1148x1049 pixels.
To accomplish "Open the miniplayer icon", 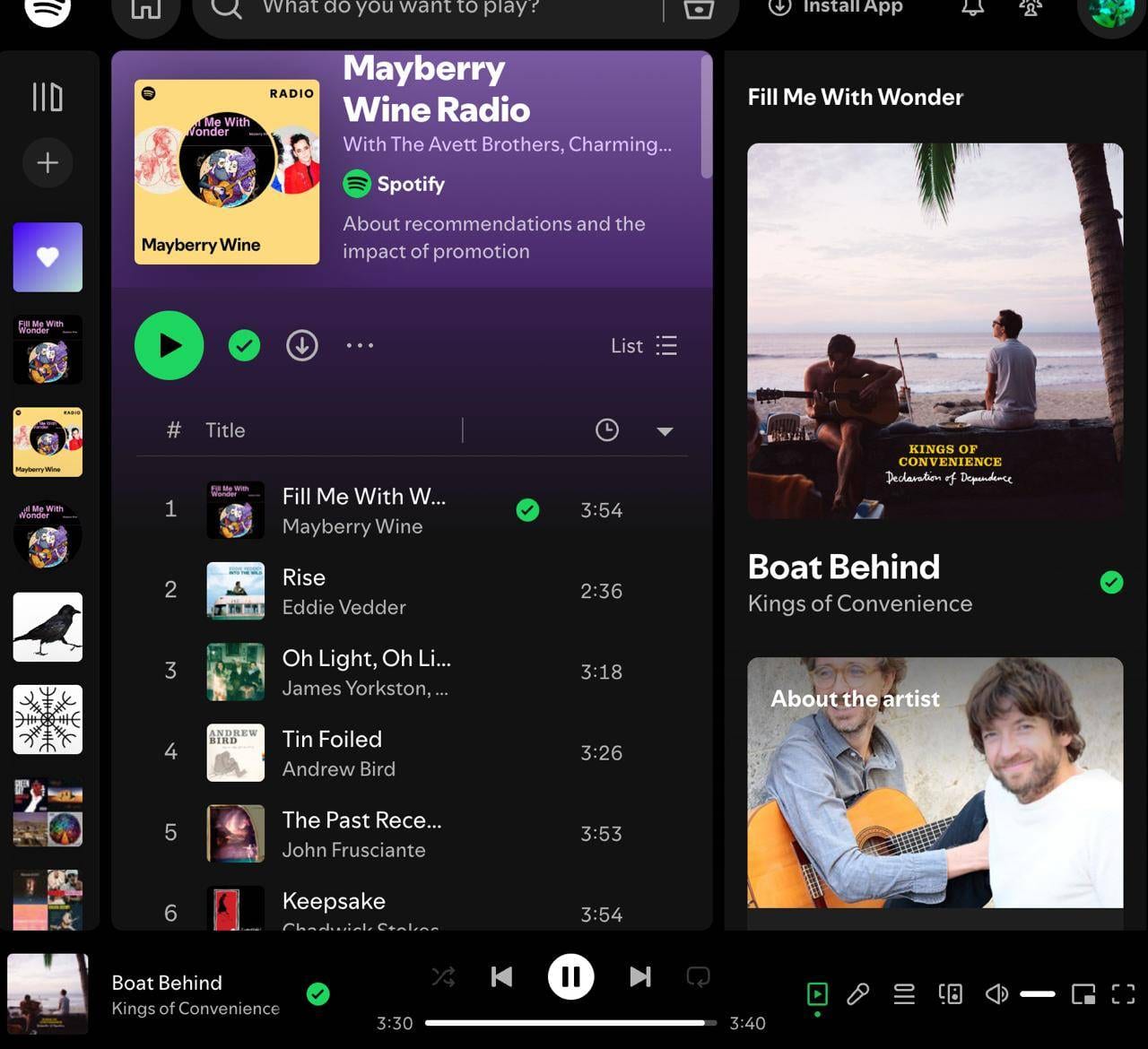I will point(1083,993).
